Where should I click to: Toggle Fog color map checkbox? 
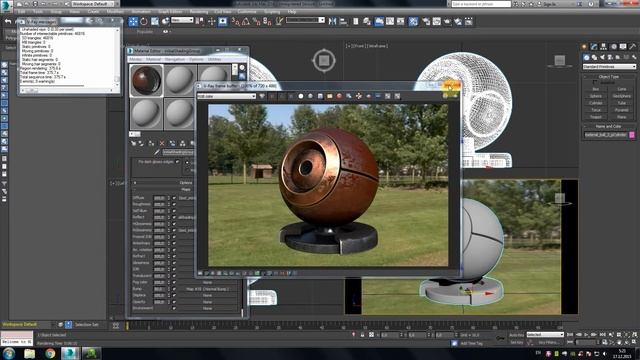point(174,282)
